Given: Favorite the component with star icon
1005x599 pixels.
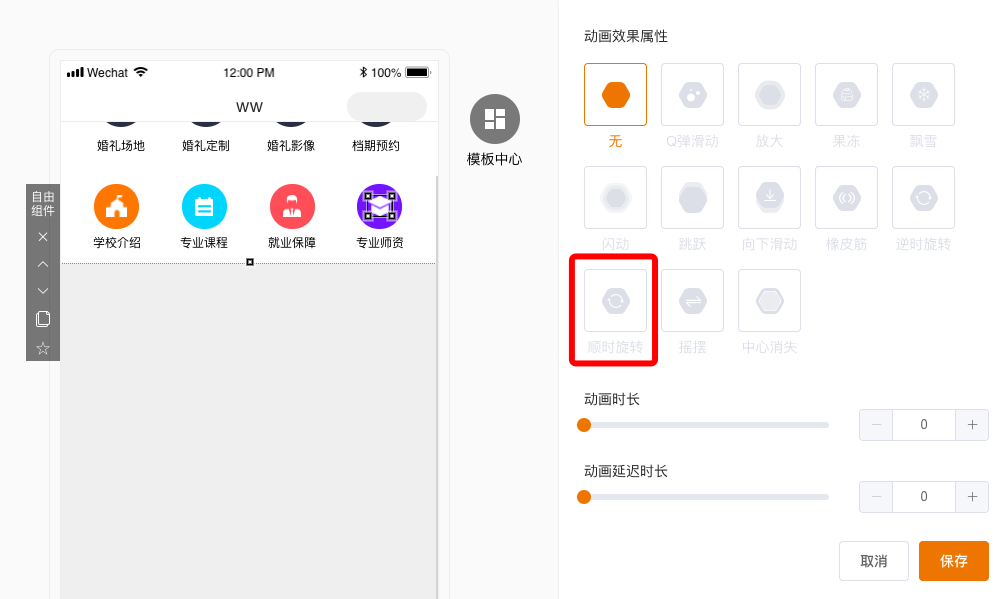Looking at the screenshot, I should [x=43, y=348].
